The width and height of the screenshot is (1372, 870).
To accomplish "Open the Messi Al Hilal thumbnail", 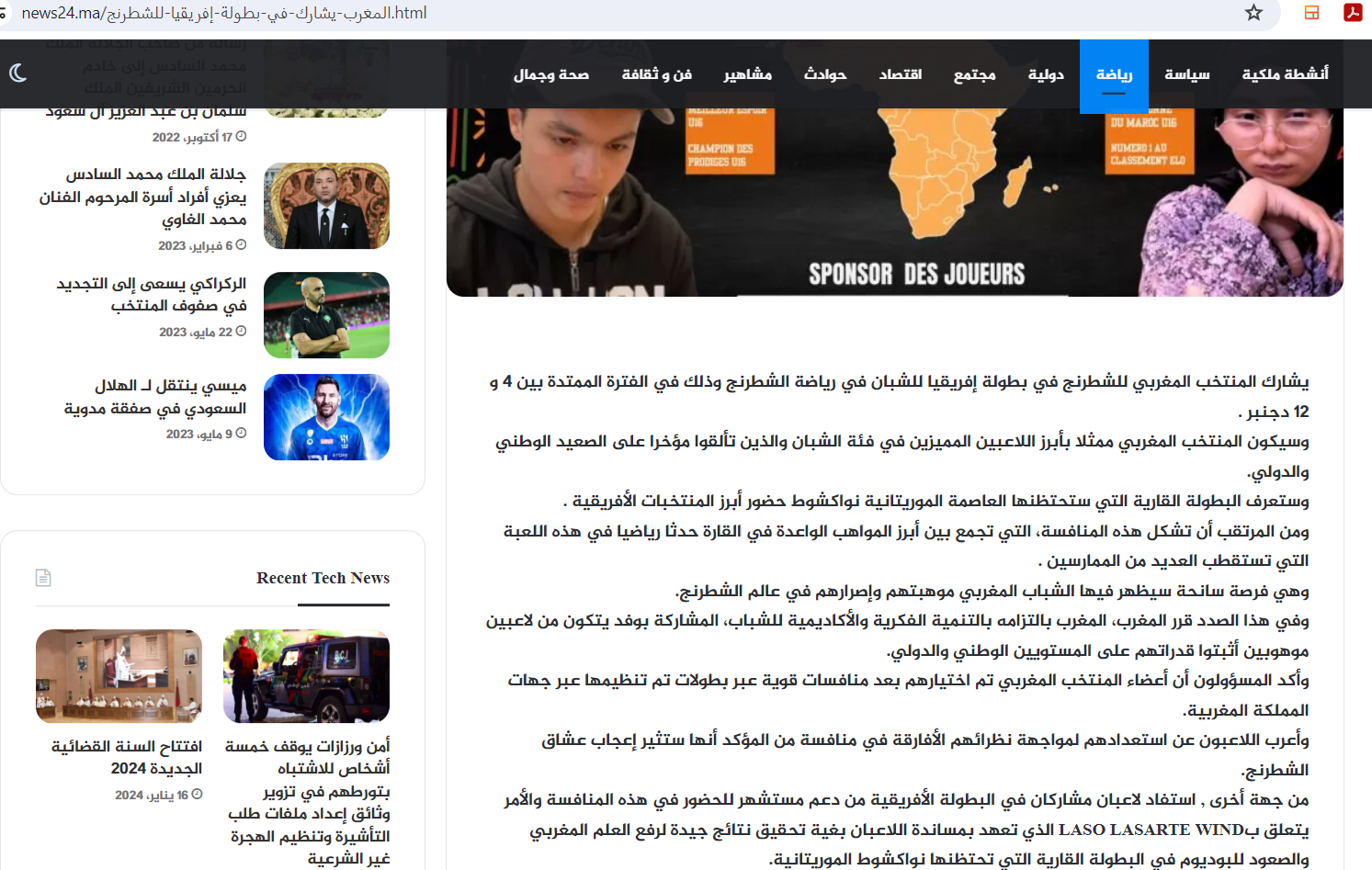I will tap(326, 417).
